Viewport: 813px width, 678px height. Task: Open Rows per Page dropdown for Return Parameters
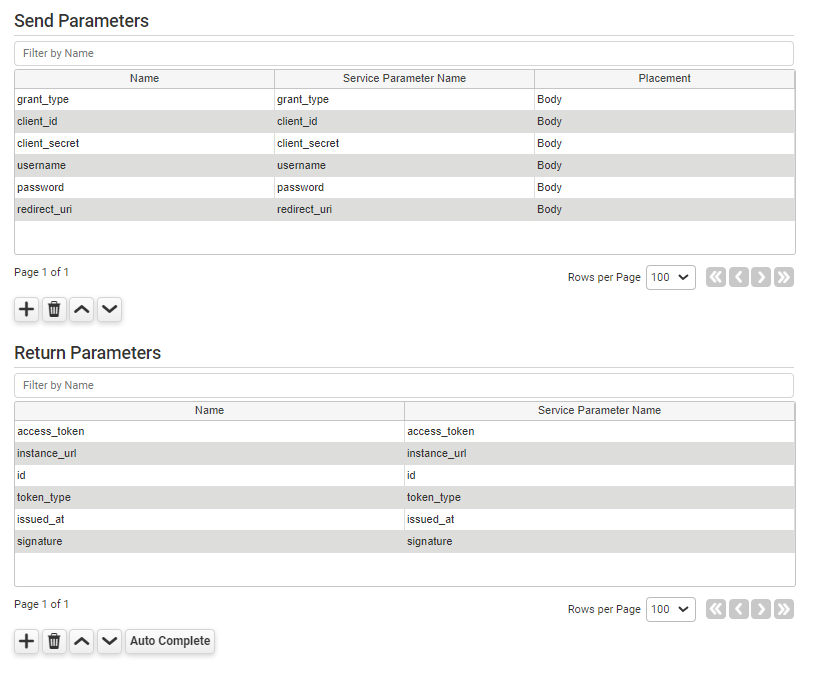pyautogui.click(x=670, y=609)
